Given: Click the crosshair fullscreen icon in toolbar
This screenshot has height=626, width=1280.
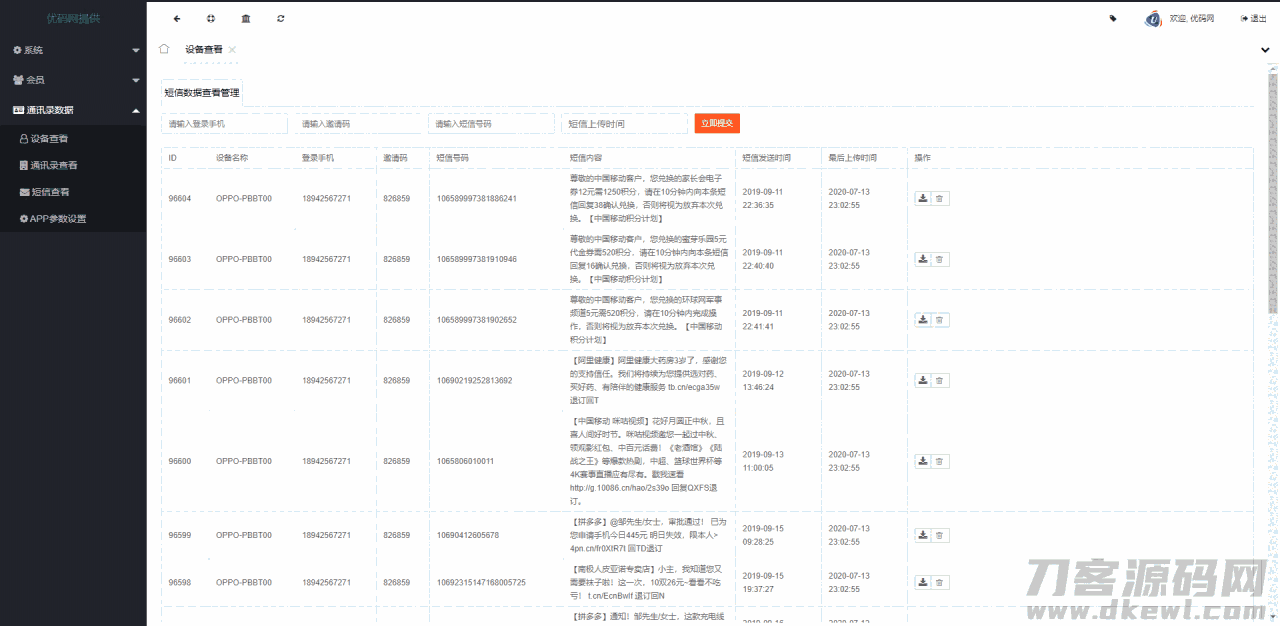Looking at the screenshot, I should 211,18.
